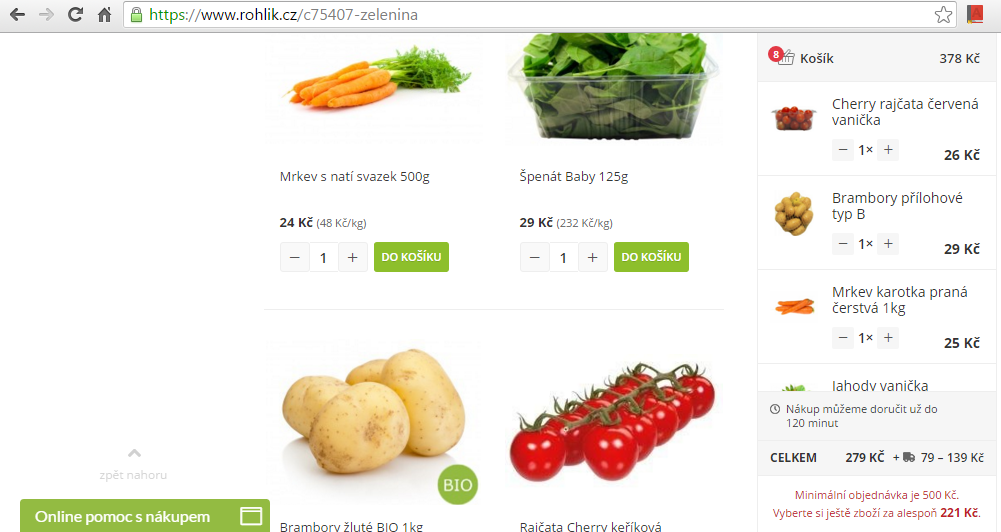Viewport: 1001px width, 532px height.
Task: Decrease Brambory přílohové cart quantity
Action: coord(843,244)
